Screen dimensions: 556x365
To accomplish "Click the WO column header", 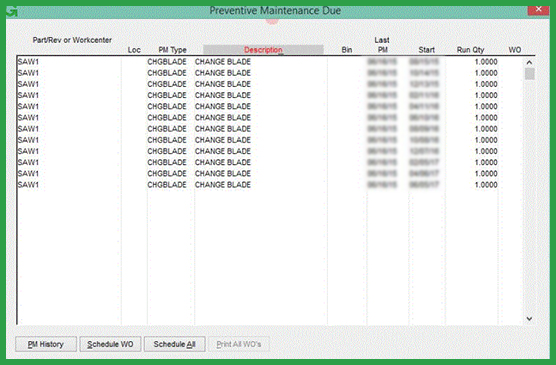I will coord(515,50).
